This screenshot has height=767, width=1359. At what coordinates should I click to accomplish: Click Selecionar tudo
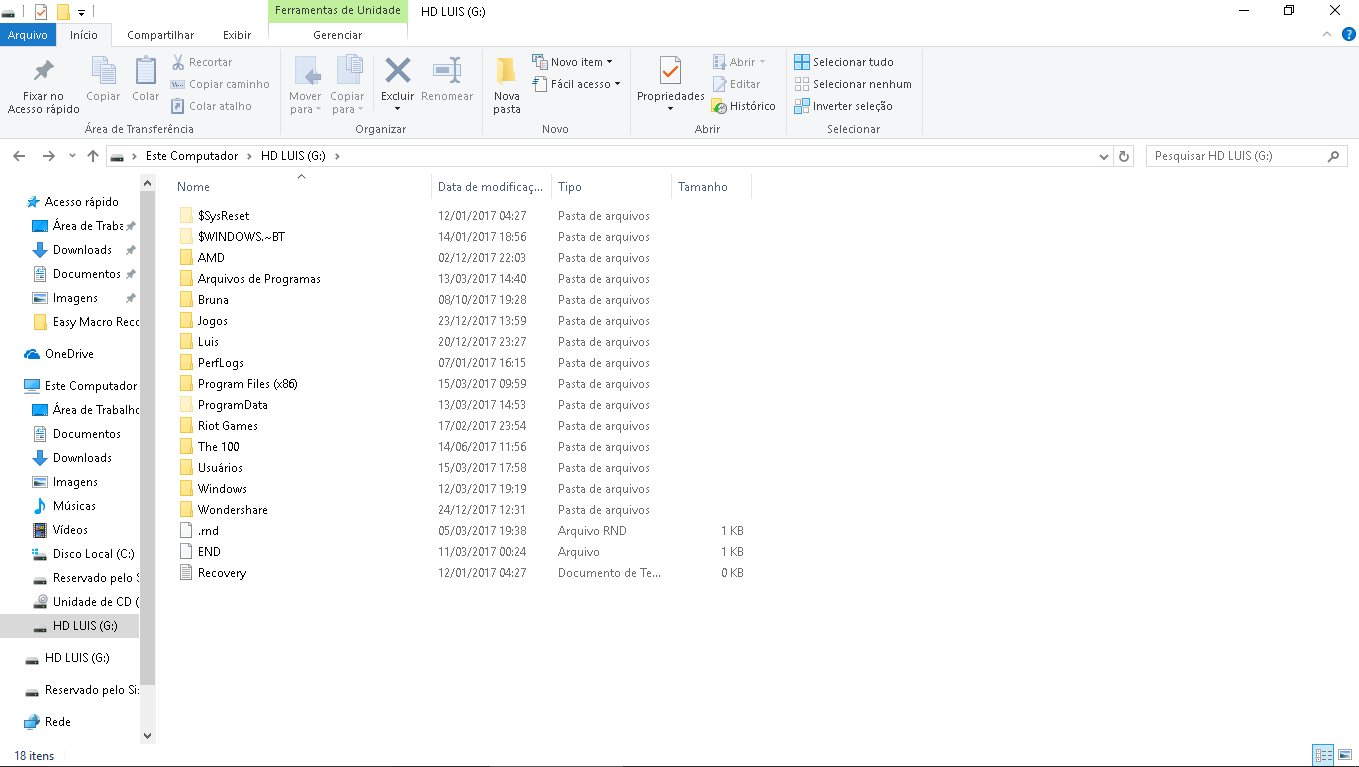pyautogui.click(x=844, y=62)
